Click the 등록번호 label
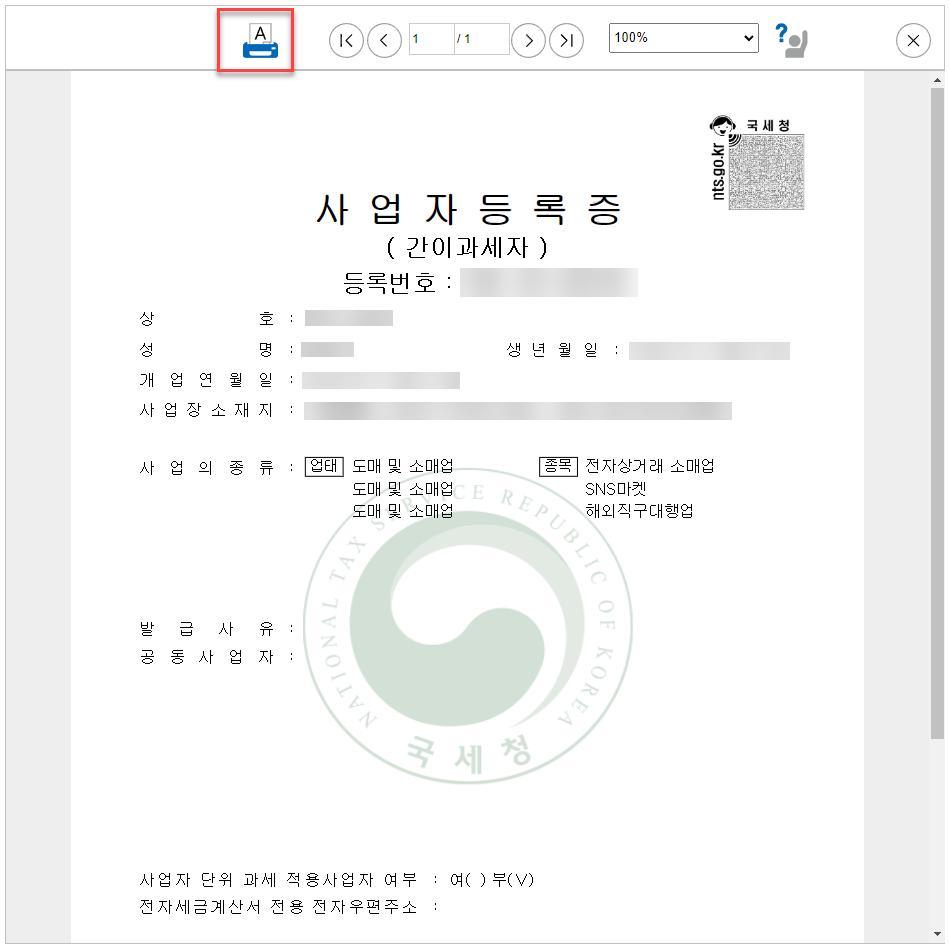Screen dimensions: 950x949 pos(390,282)
